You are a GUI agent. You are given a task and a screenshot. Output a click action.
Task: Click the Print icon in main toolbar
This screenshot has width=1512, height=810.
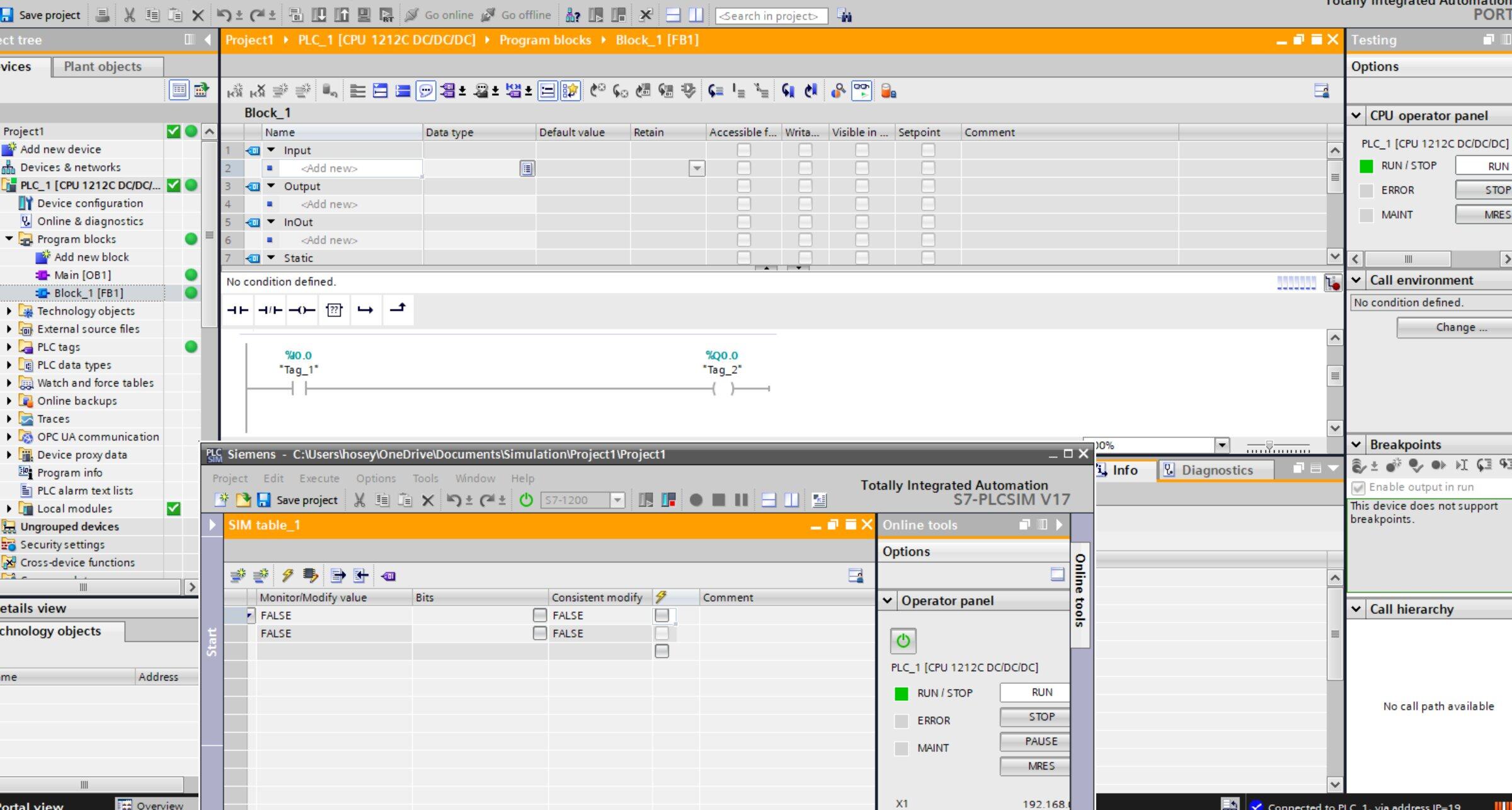coord(102,14)
